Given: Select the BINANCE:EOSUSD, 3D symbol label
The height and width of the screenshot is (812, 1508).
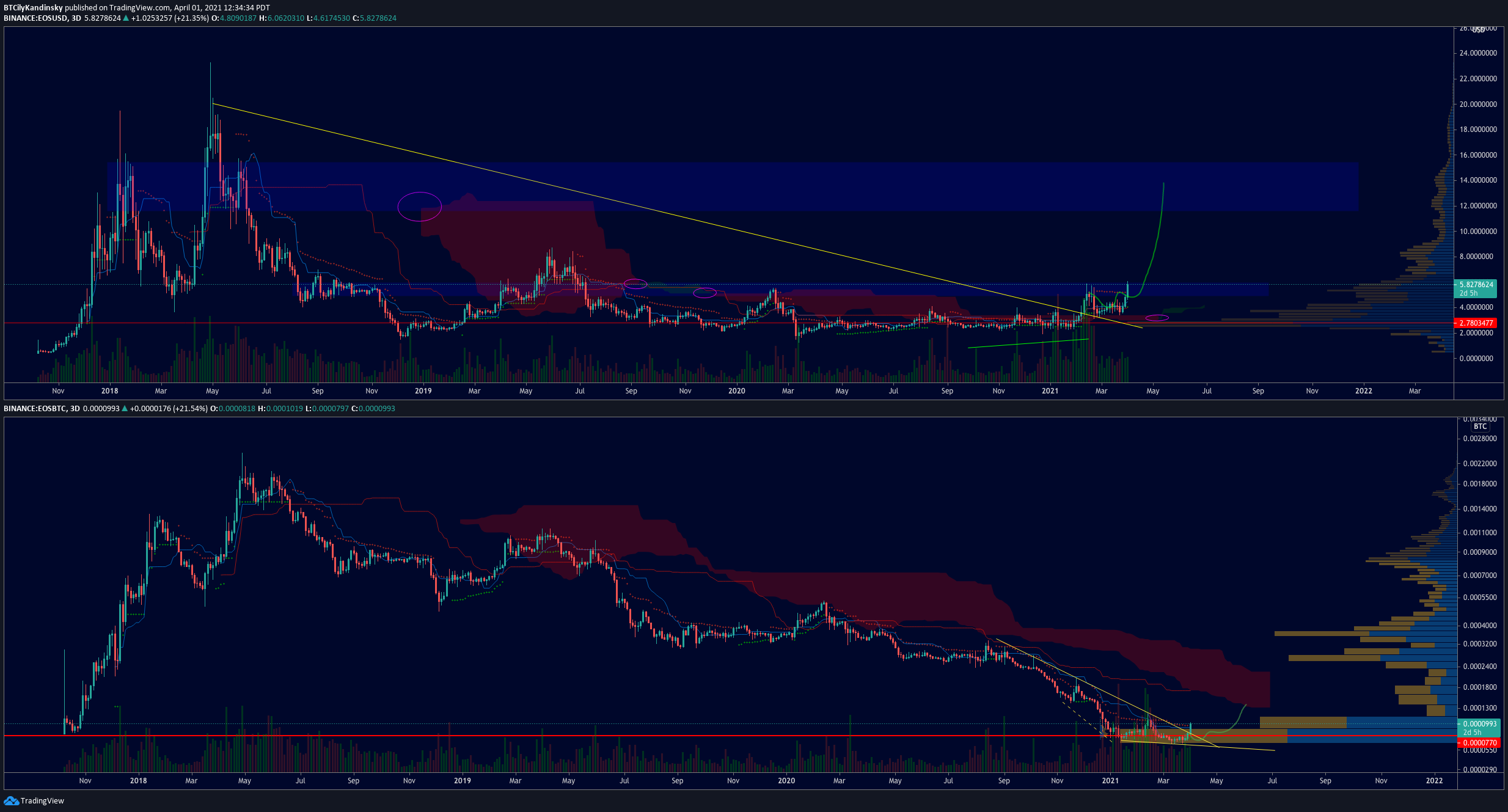Looking at the screenshot, I should [x=42, y=18].
